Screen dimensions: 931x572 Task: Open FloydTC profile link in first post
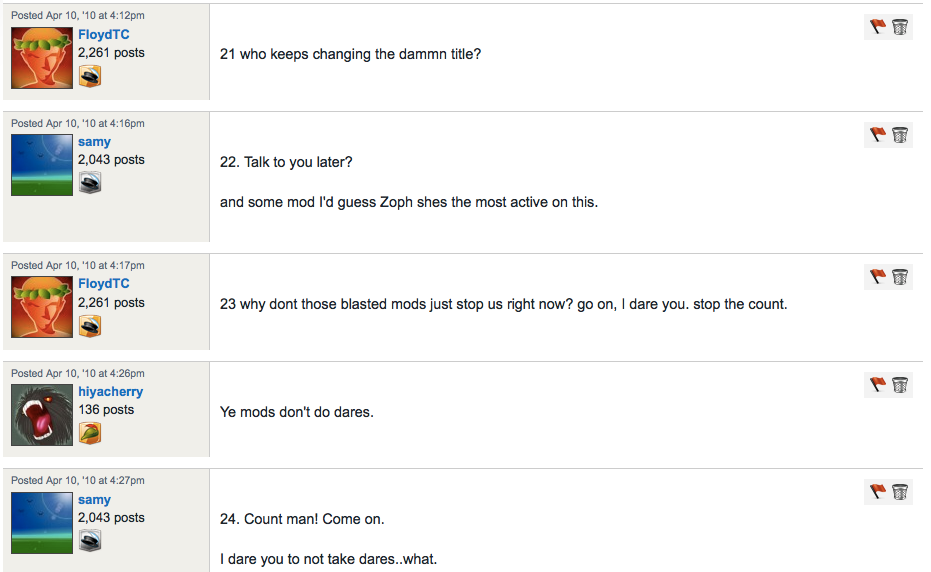[103, 34]
